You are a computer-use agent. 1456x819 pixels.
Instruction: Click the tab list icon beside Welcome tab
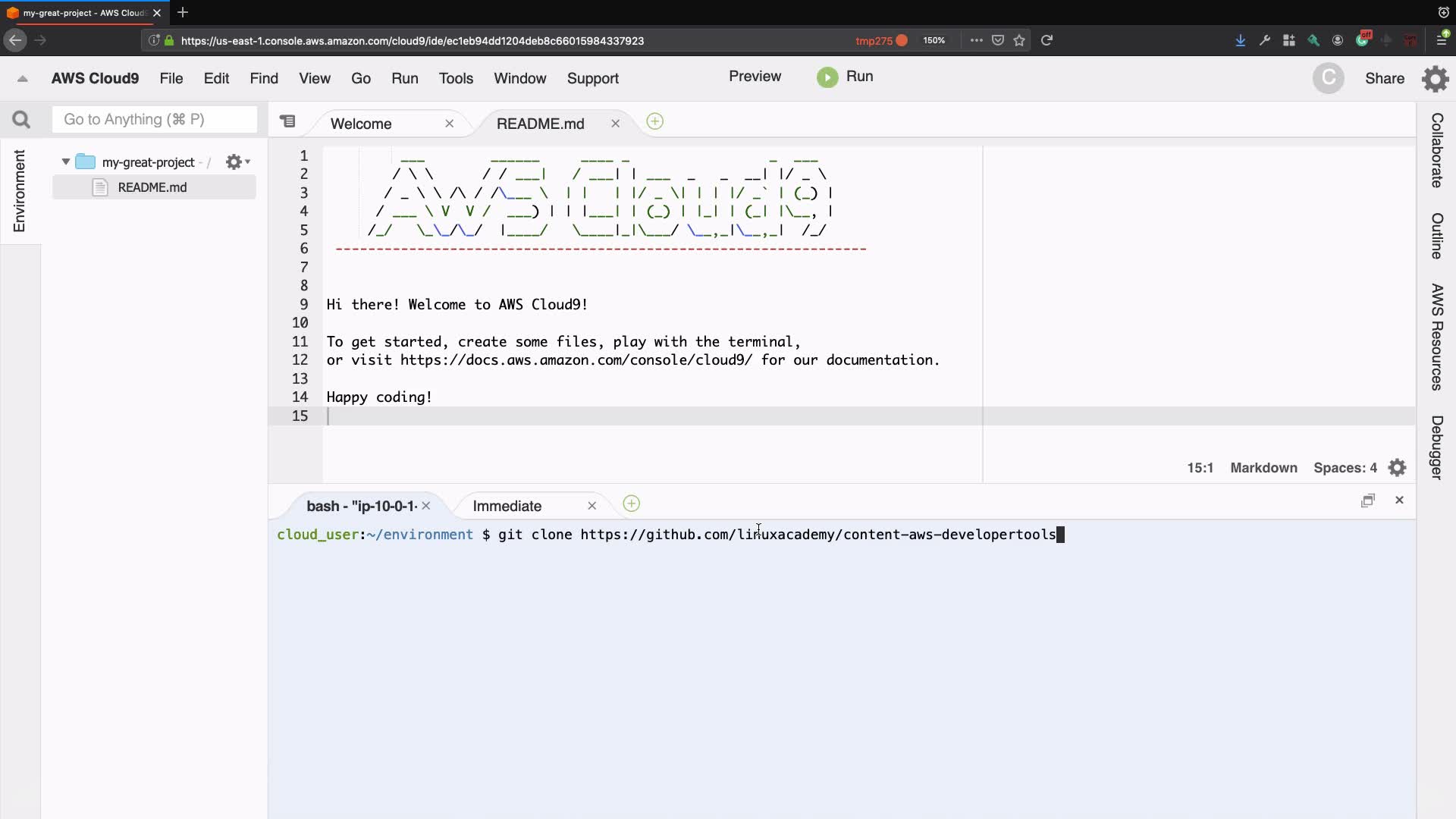click(x=287, y=121)
